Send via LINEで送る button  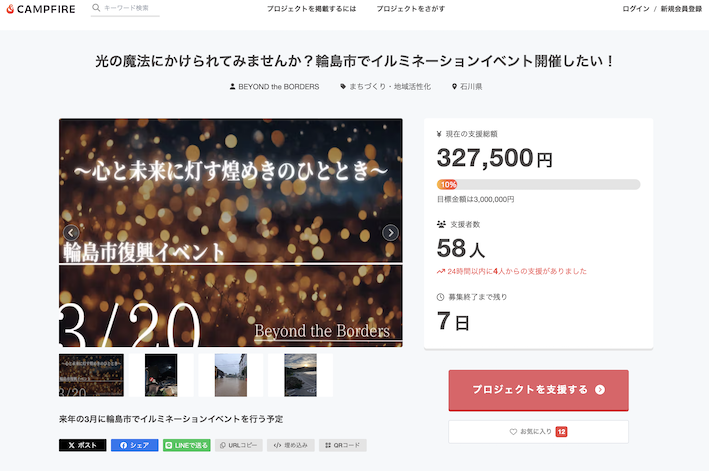[187, 445]
